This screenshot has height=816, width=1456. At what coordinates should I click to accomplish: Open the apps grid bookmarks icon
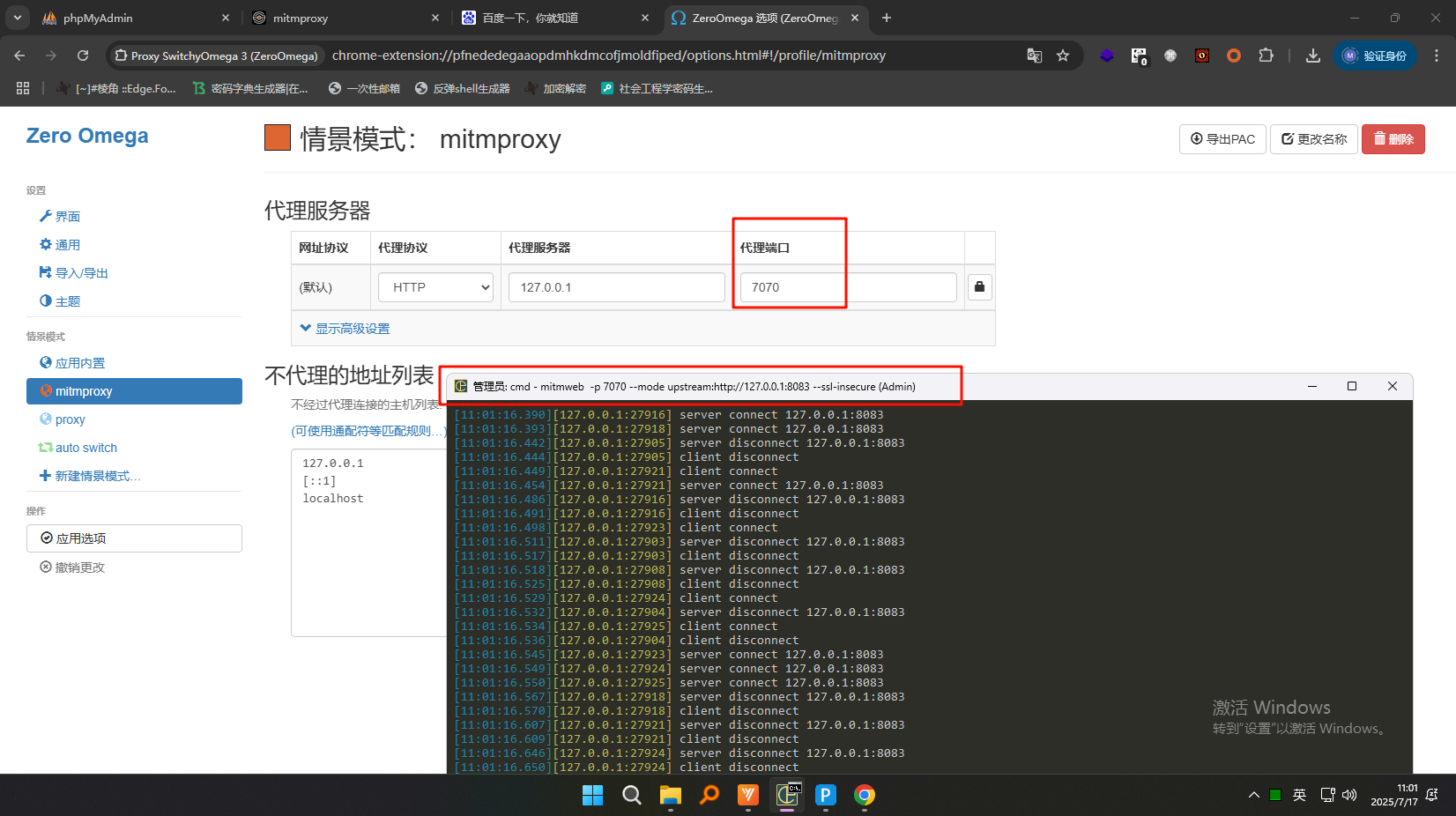(x=23, y=88)
